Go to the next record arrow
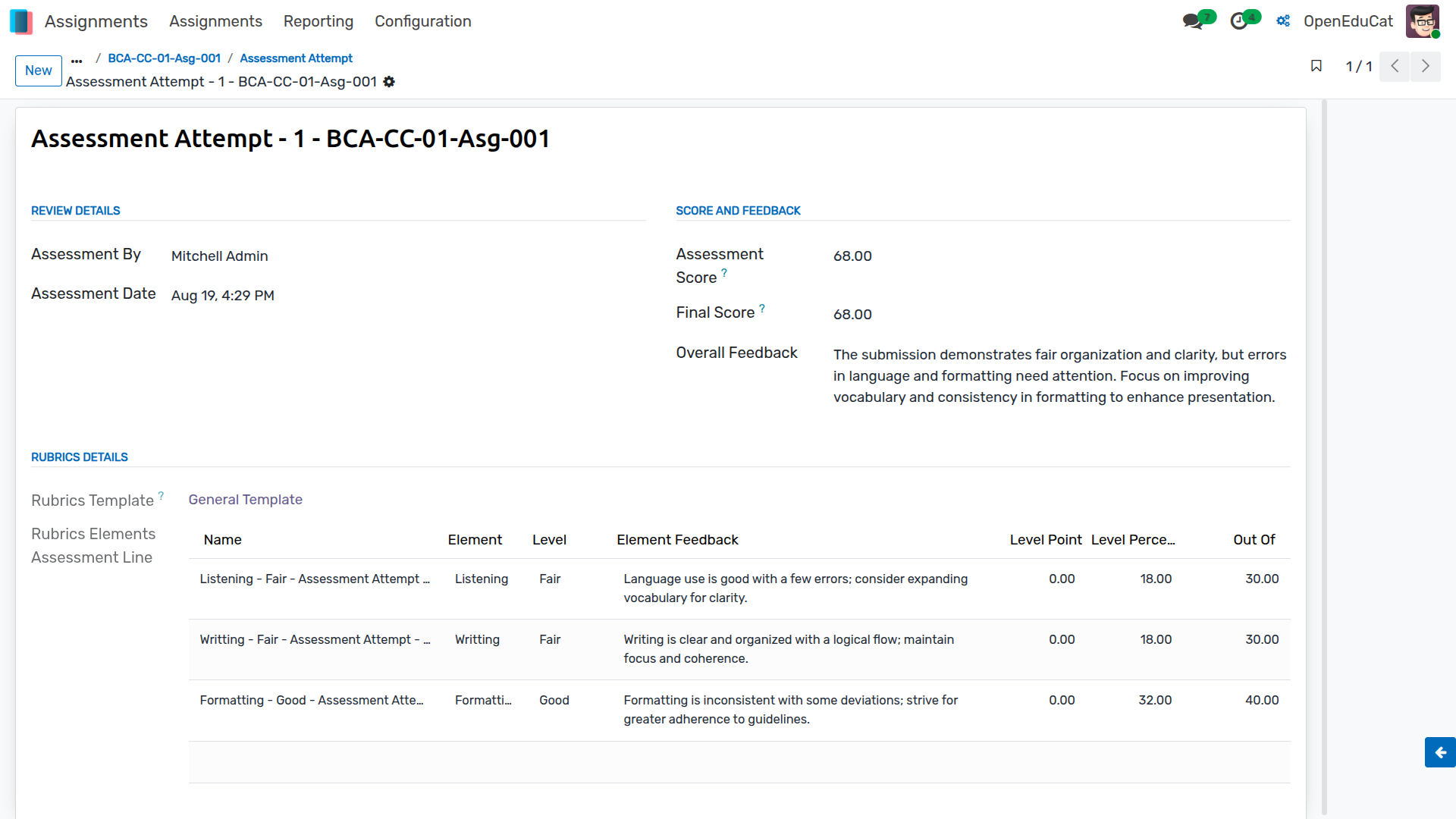This screenshot has width=1456, height=819. pos(1426,66)
